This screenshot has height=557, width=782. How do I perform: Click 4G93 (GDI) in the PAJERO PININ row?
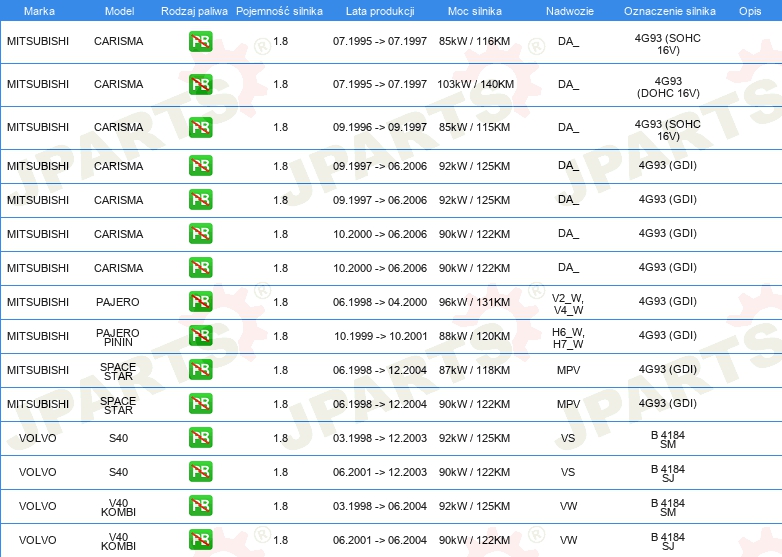click(x=668, y=335)
